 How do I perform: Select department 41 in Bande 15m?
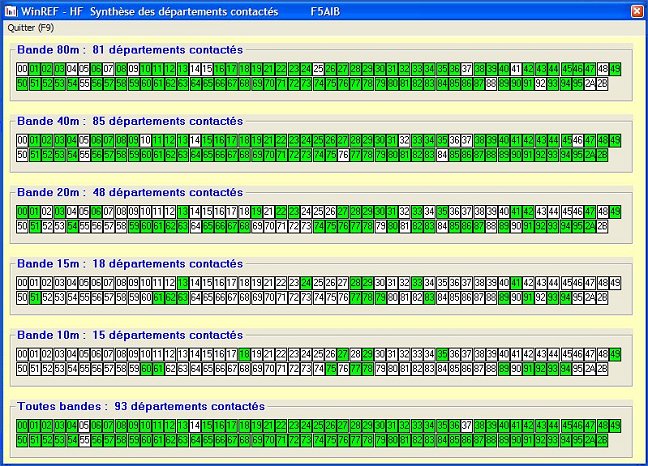point(516,283)
